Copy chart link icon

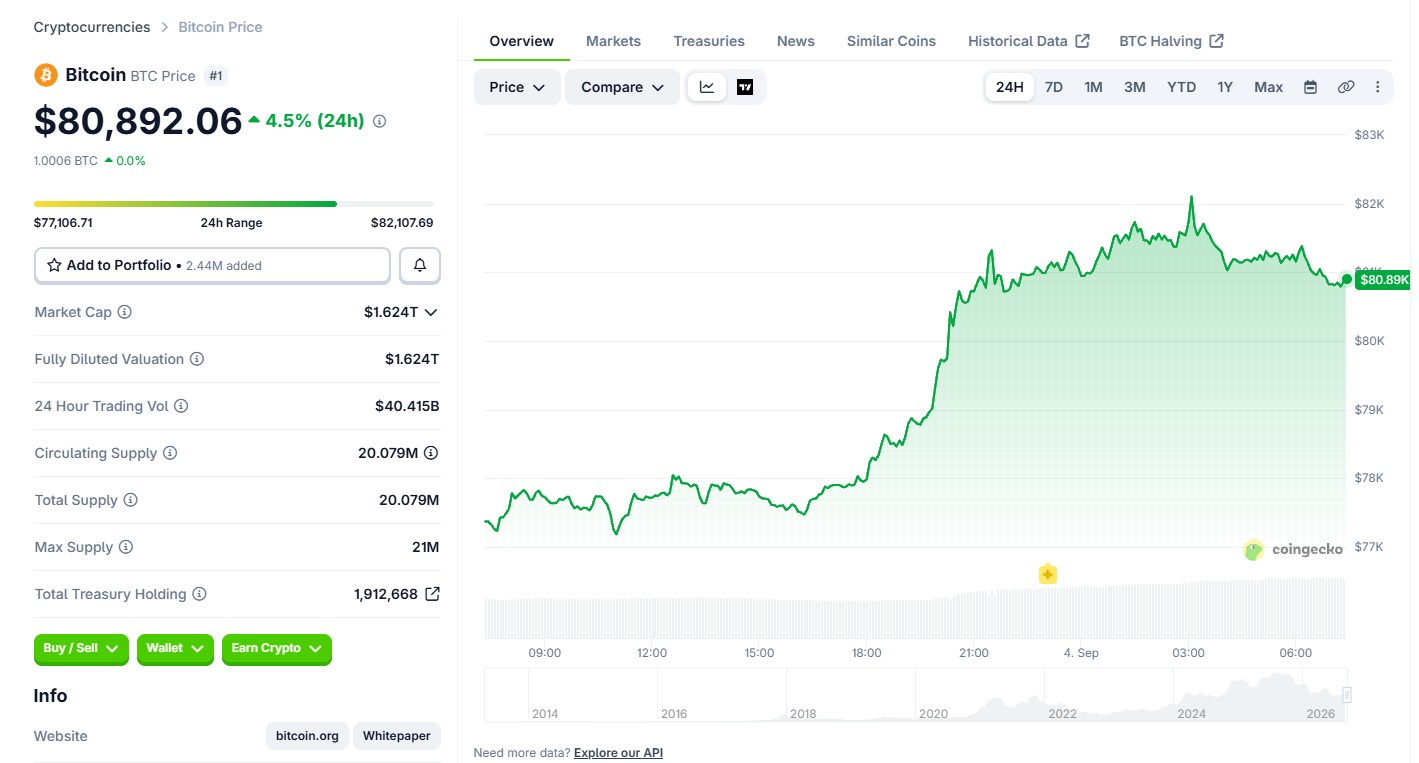click(1346, 87)
